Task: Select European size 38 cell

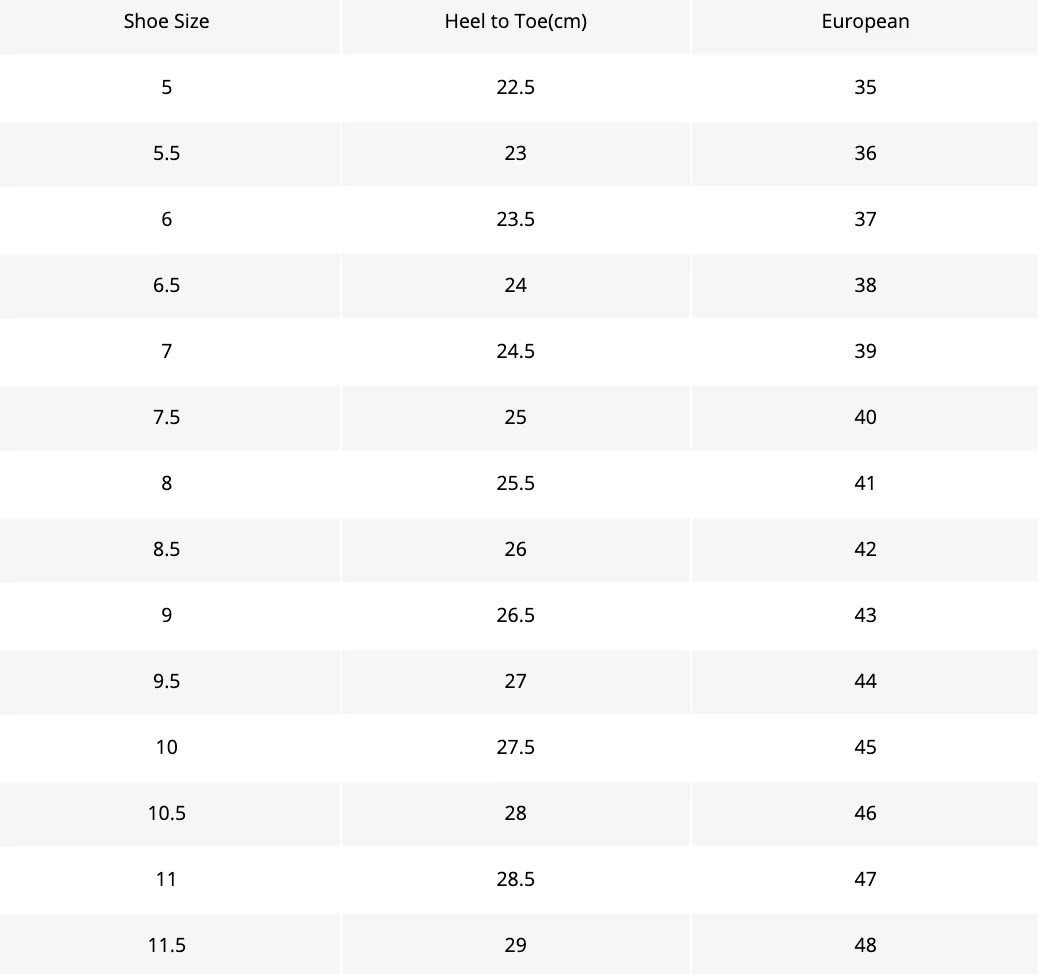Action: [865, 285]
